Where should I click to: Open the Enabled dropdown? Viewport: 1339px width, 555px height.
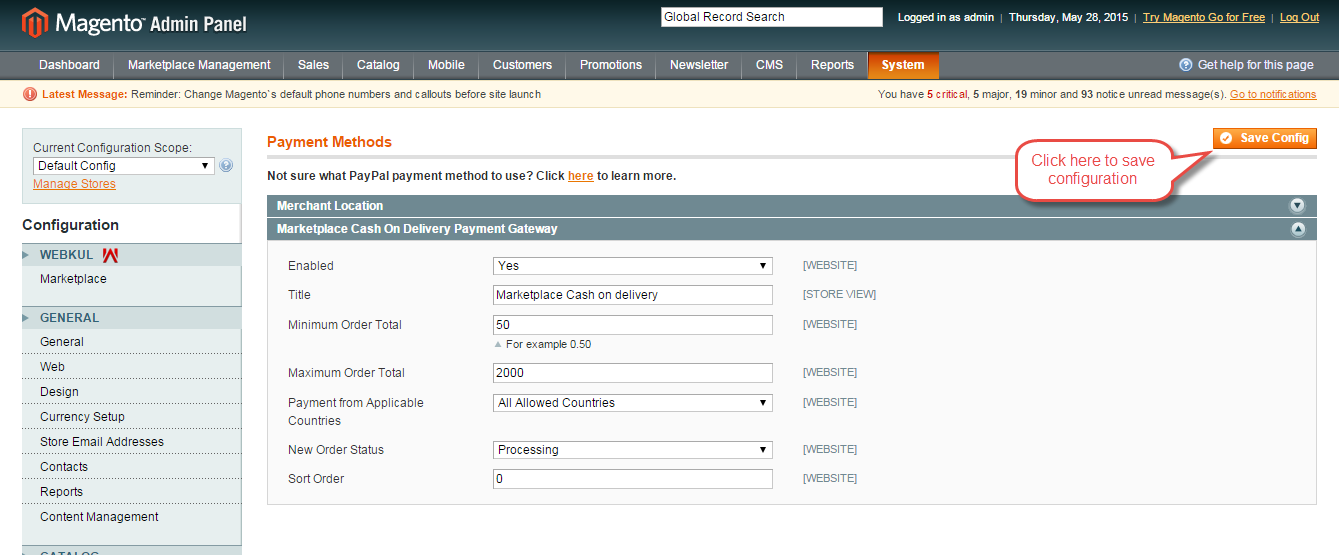tap(633, 266)
